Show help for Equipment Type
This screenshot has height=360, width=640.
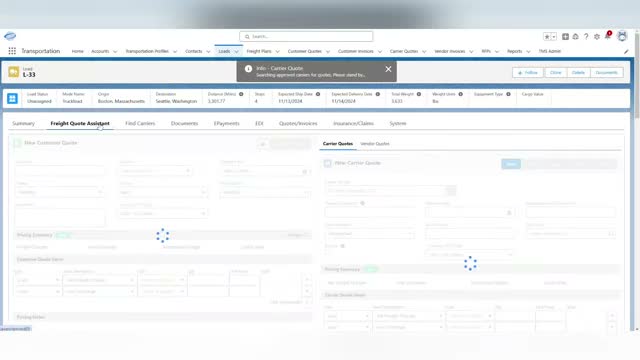tap(508, 94)
